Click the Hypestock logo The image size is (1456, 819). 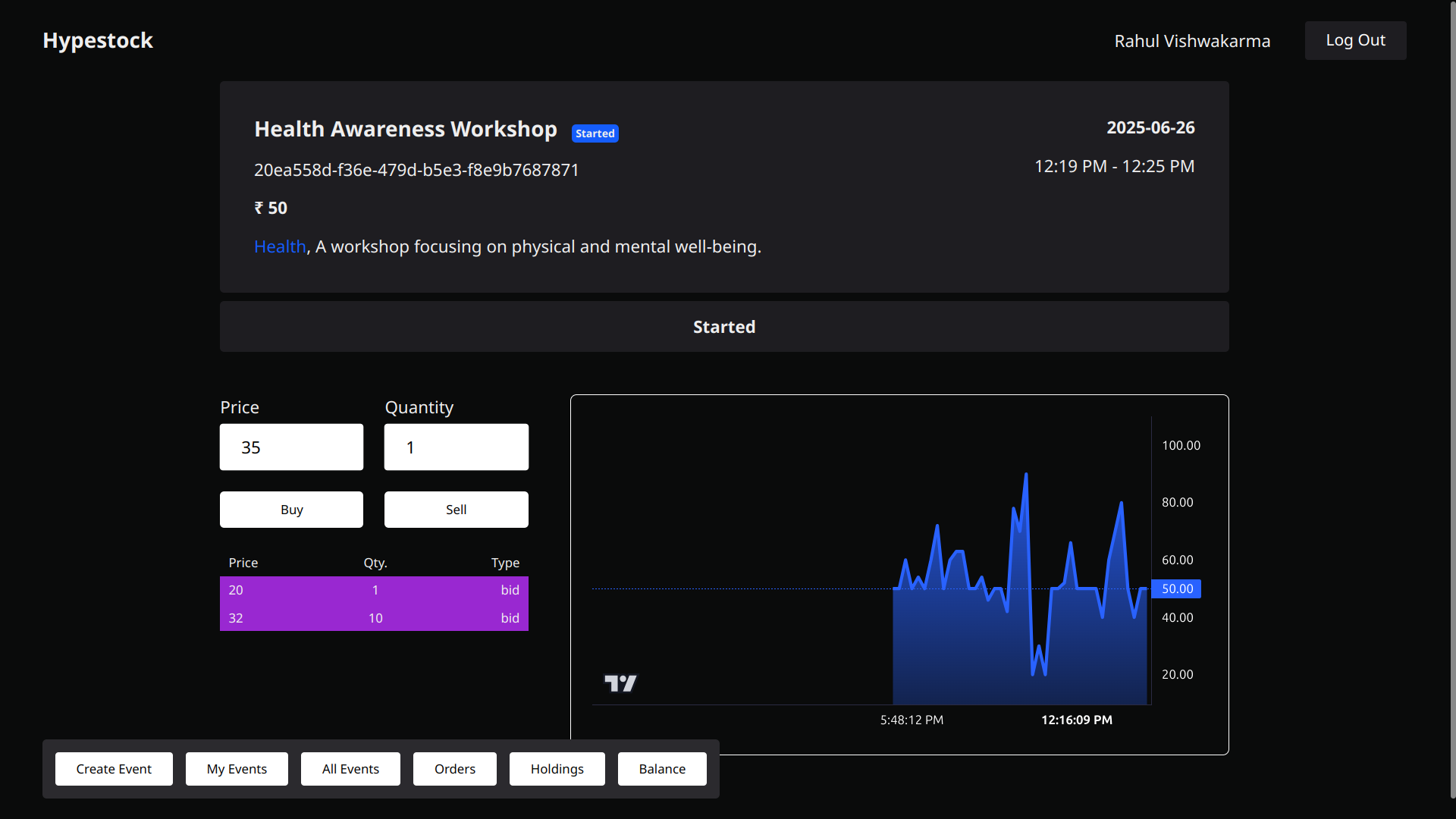pyautogui.click(x=97, y=40)
